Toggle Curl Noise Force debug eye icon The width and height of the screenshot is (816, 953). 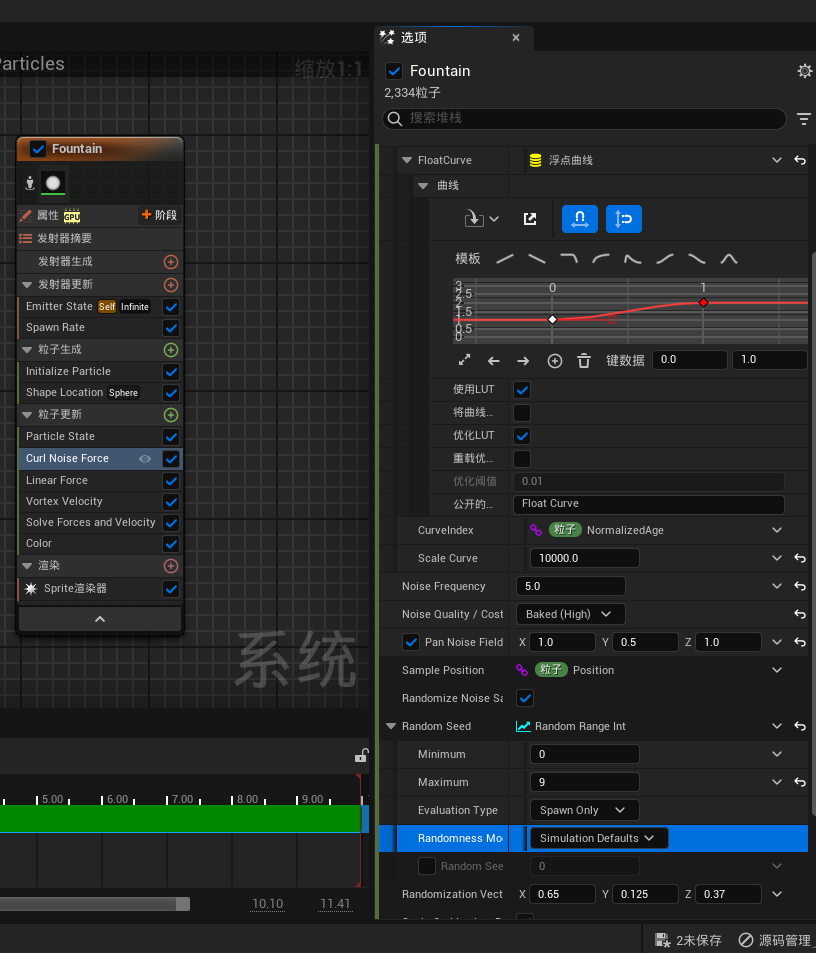(145, 459)
